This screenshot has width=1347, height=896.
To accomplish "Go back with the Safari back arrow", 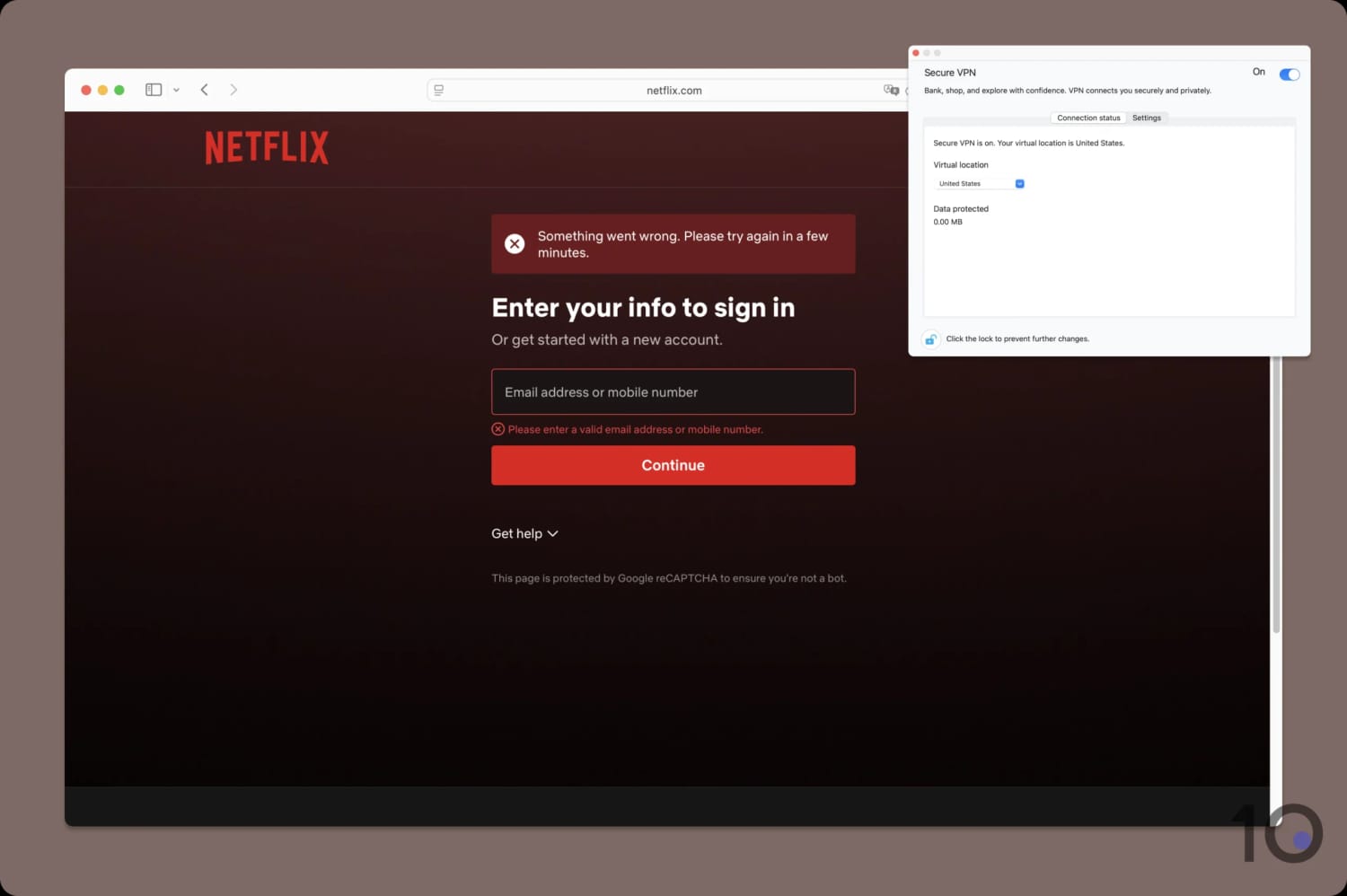I will click(205, 90).
